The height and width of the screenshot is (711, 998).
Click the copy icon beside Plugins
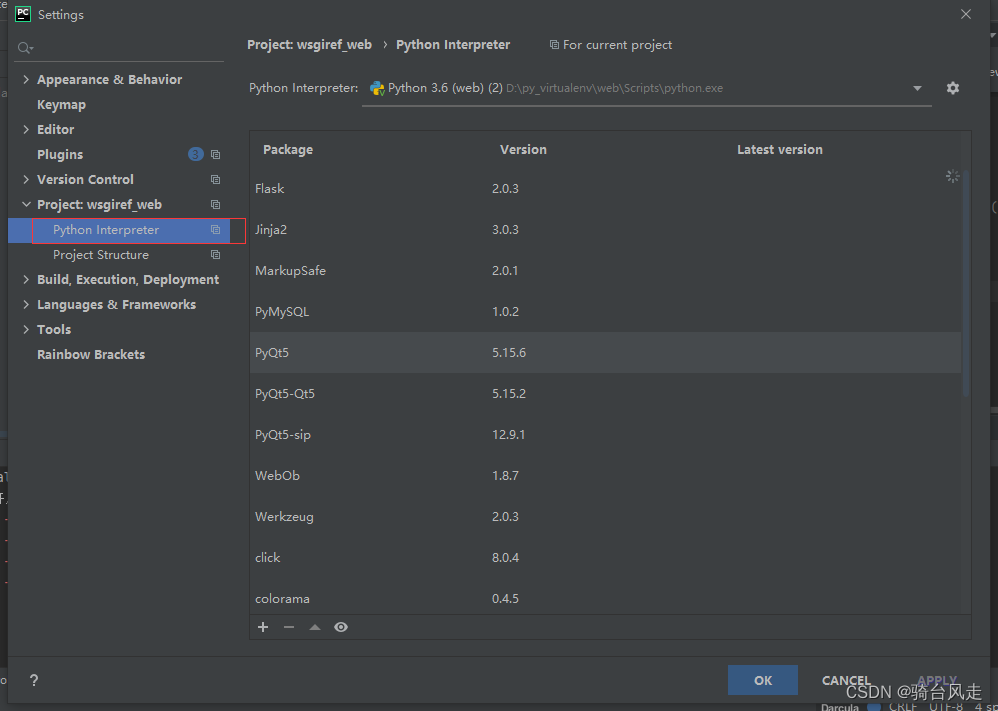(216, 155)
